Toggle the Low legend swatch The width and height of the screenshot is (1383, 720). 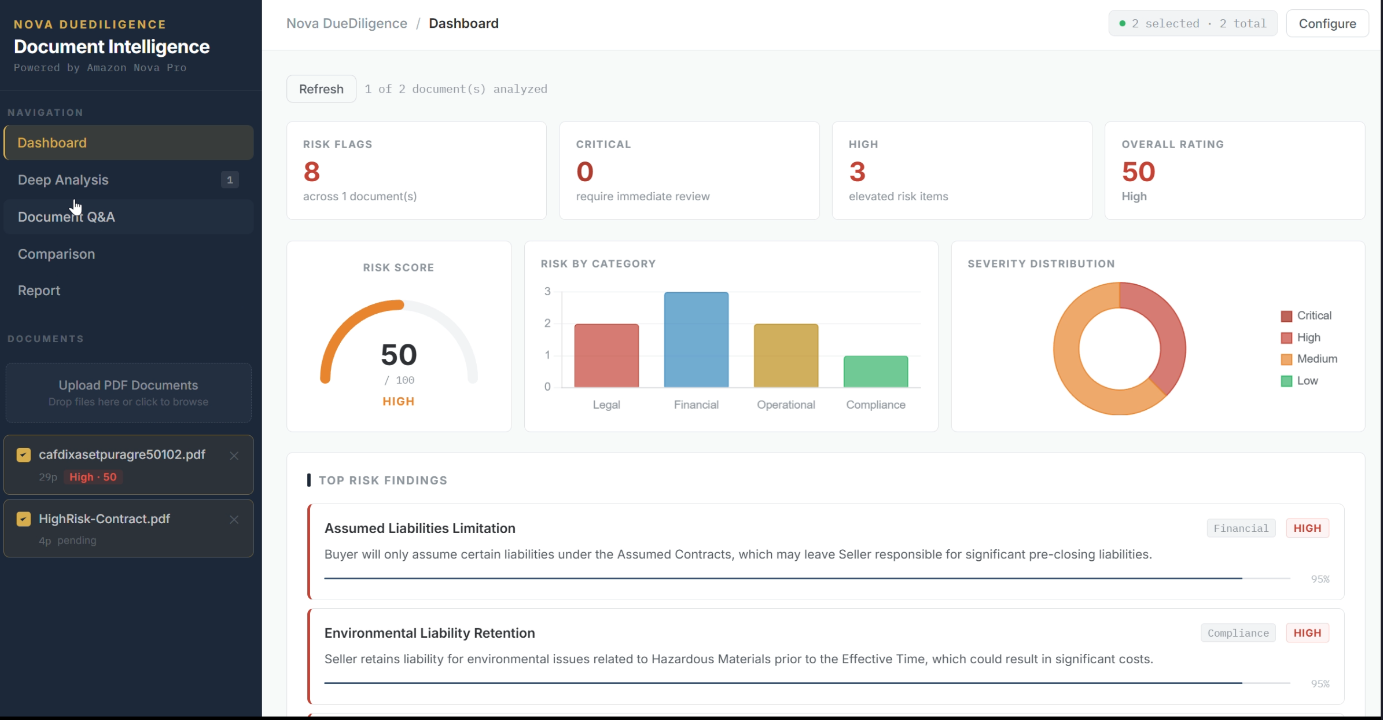[x=1286, y=381]
